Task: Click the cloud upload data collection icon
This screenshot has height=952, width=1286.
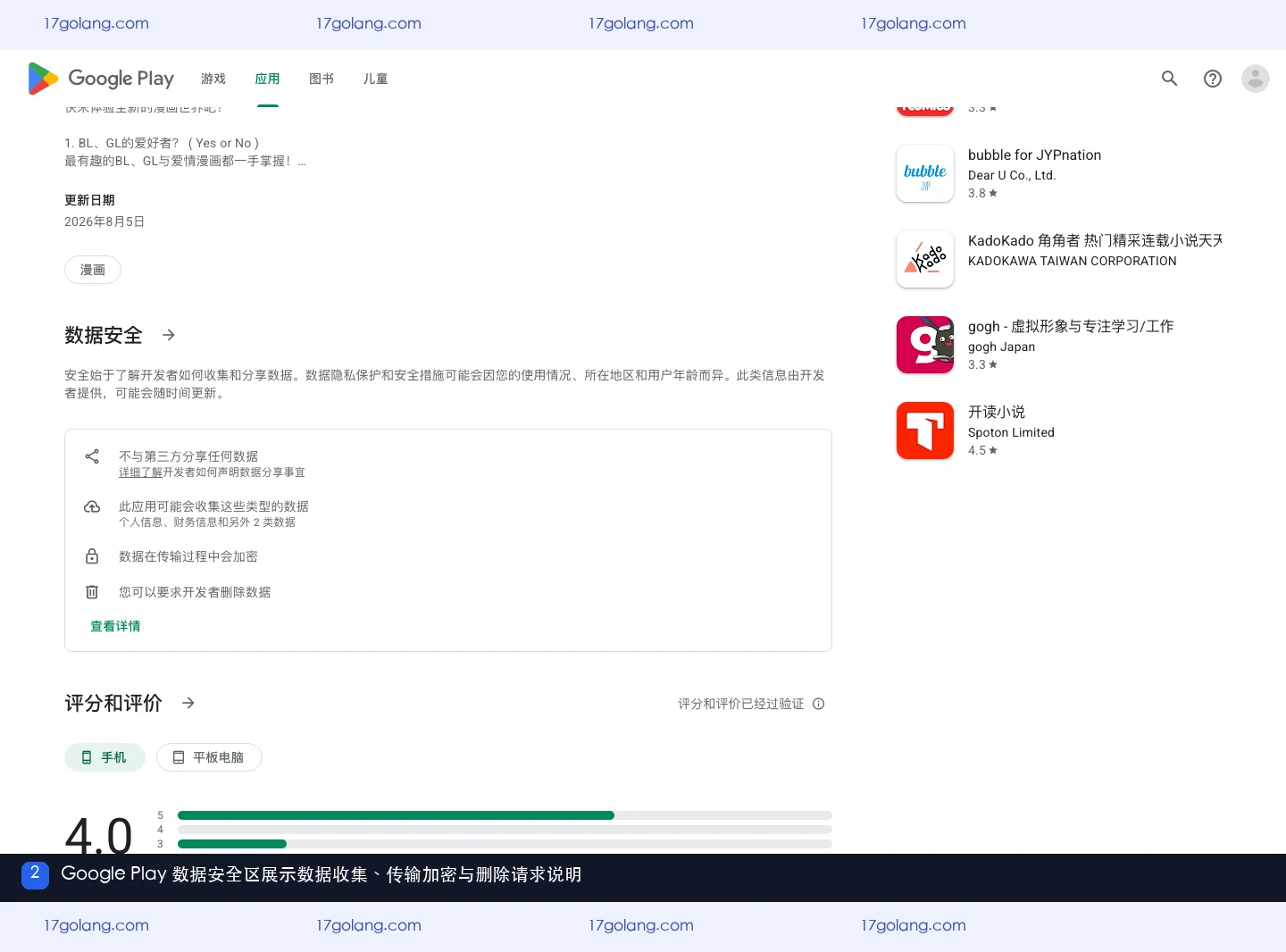Action: tap(92, 506)
